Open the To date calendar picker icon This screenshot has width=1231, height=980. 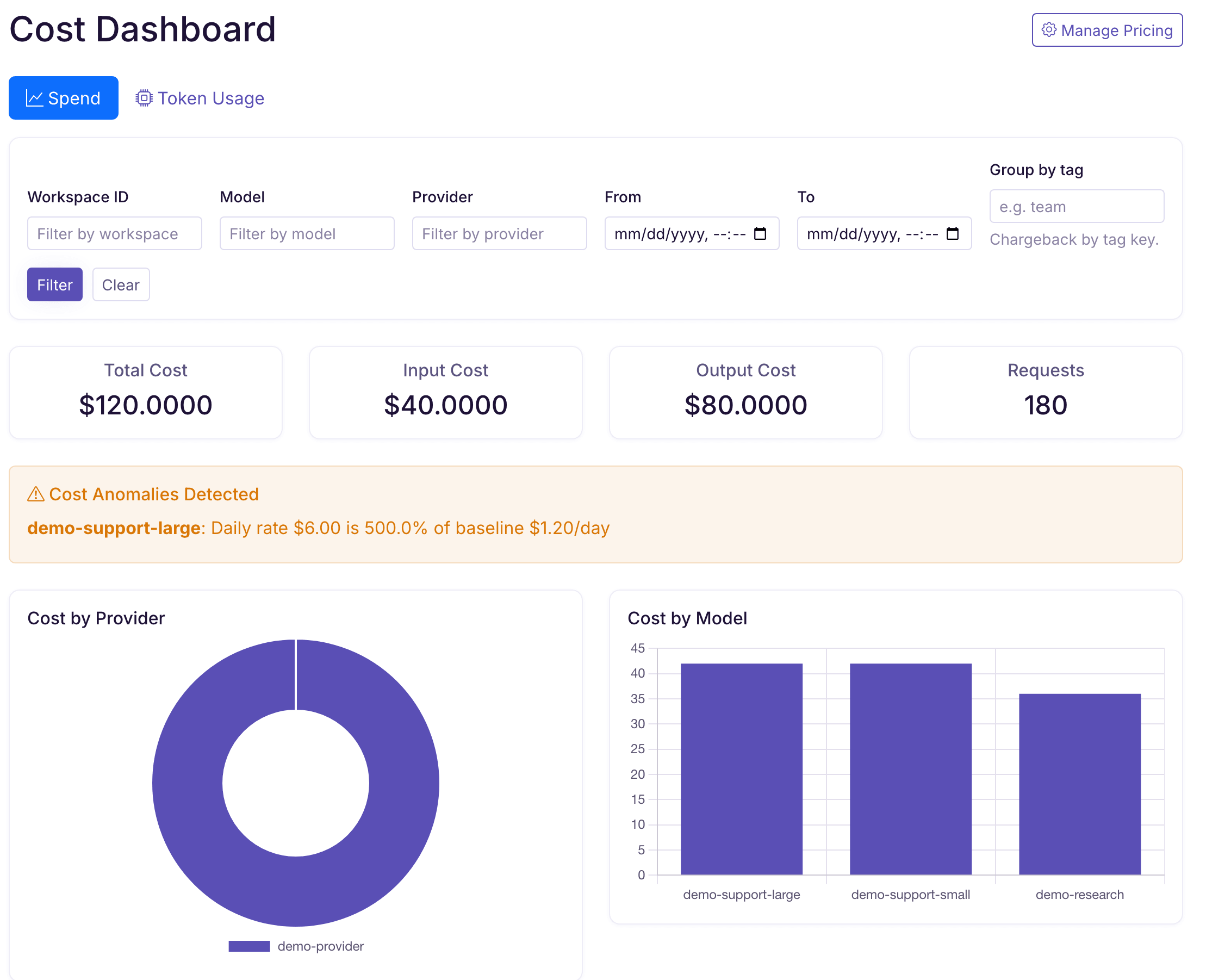pyautogui.click(x=953, y=233)
